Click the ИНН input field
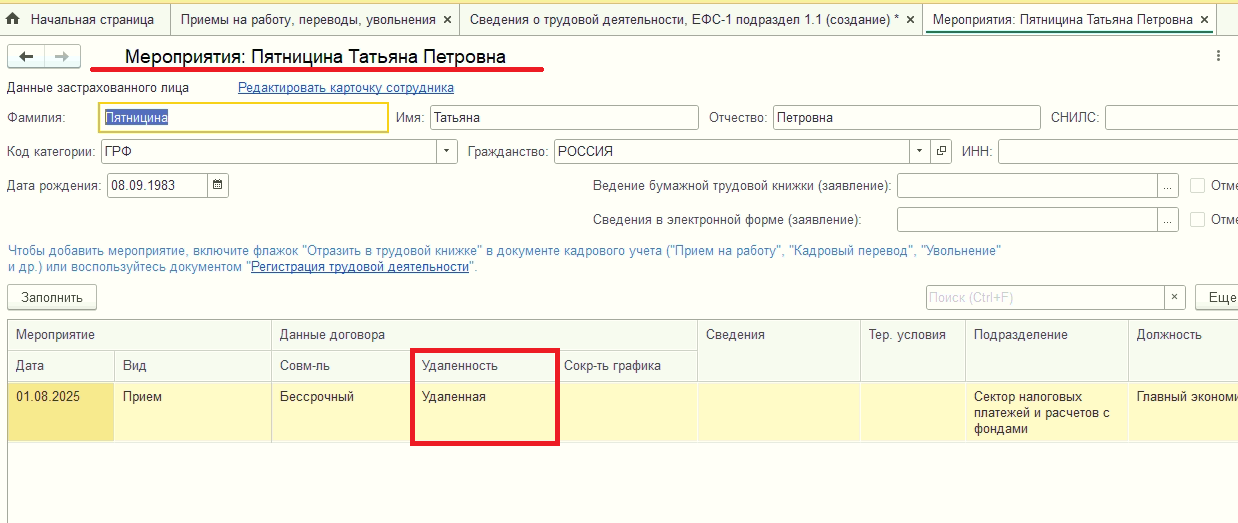The height and width of the screenshot is (523, 1238). [1118, 152]
